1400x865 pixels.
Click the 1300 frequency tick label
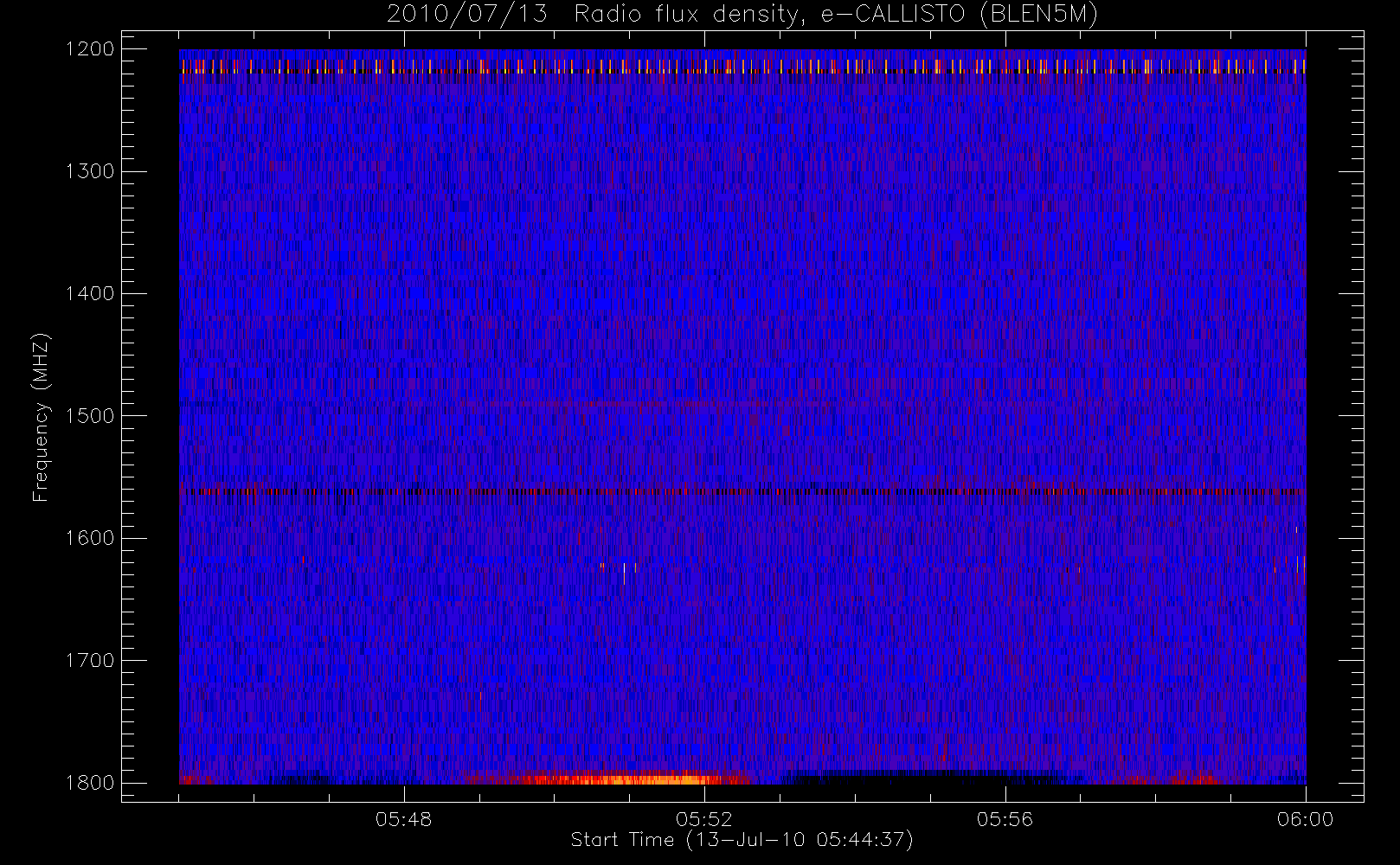90,171
